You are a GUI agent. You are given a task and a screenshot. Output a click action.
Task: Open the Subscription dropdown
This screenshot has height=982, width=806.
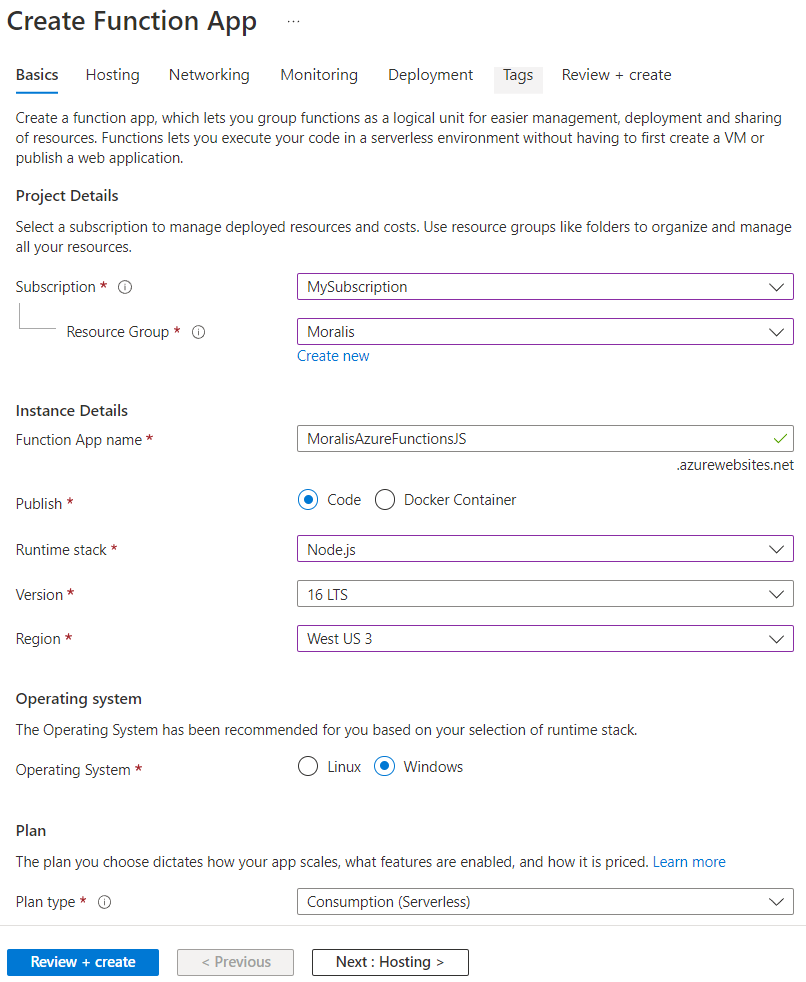[545, 287]
